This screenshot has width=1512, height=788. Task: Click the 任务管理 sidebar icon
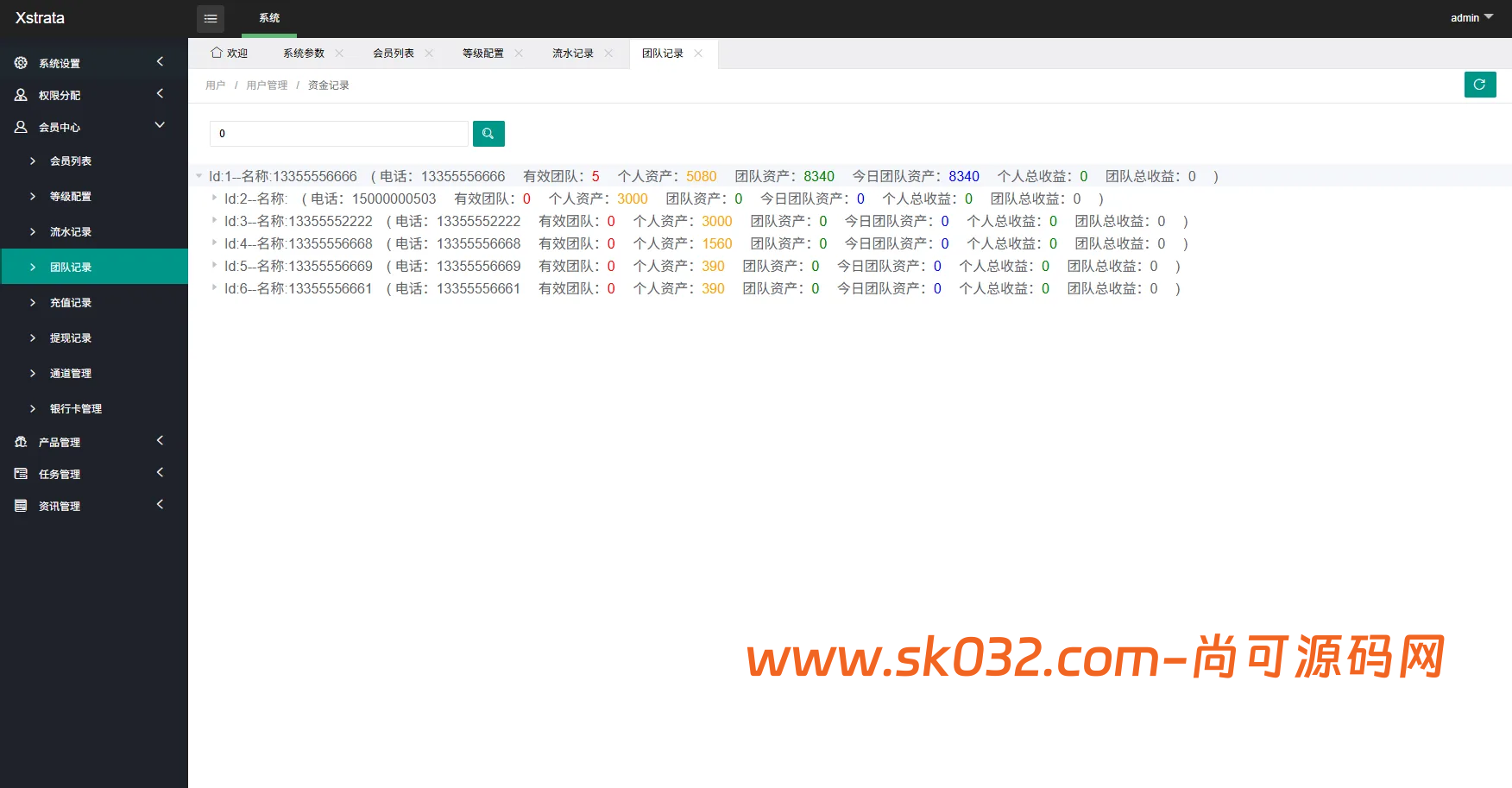click(21, 473)
